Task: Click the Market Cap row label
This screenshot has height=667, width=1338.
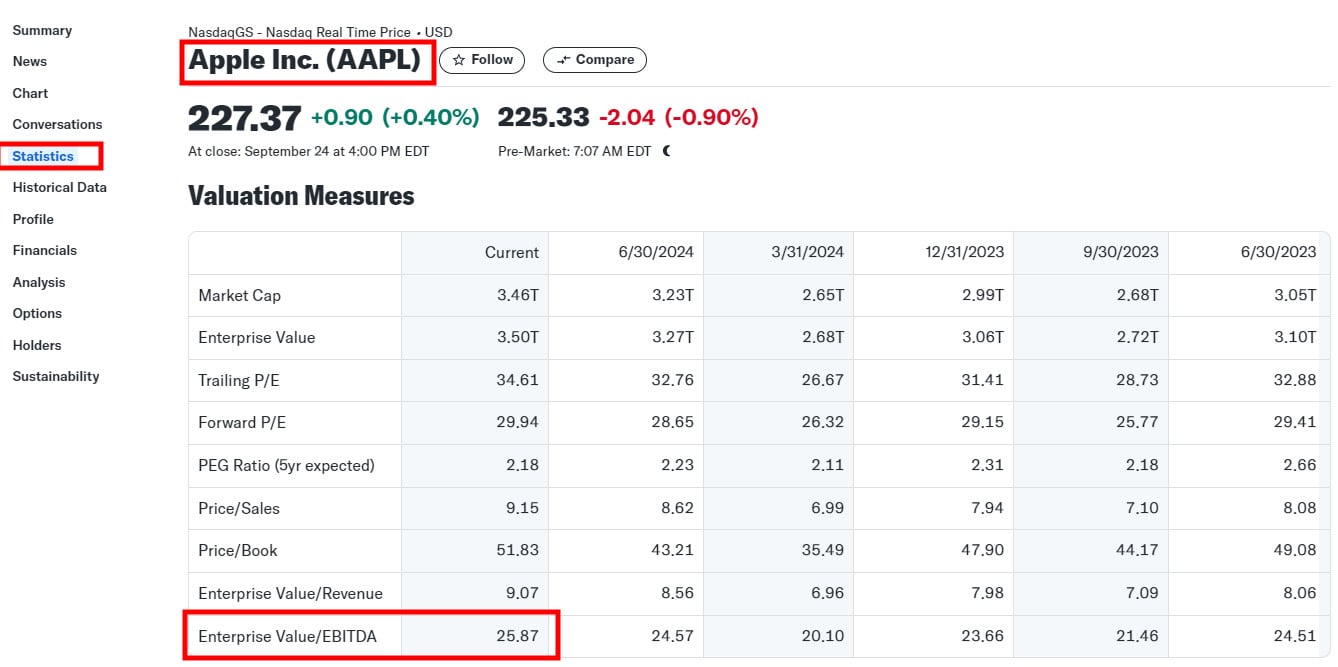Action: point(239,295)
